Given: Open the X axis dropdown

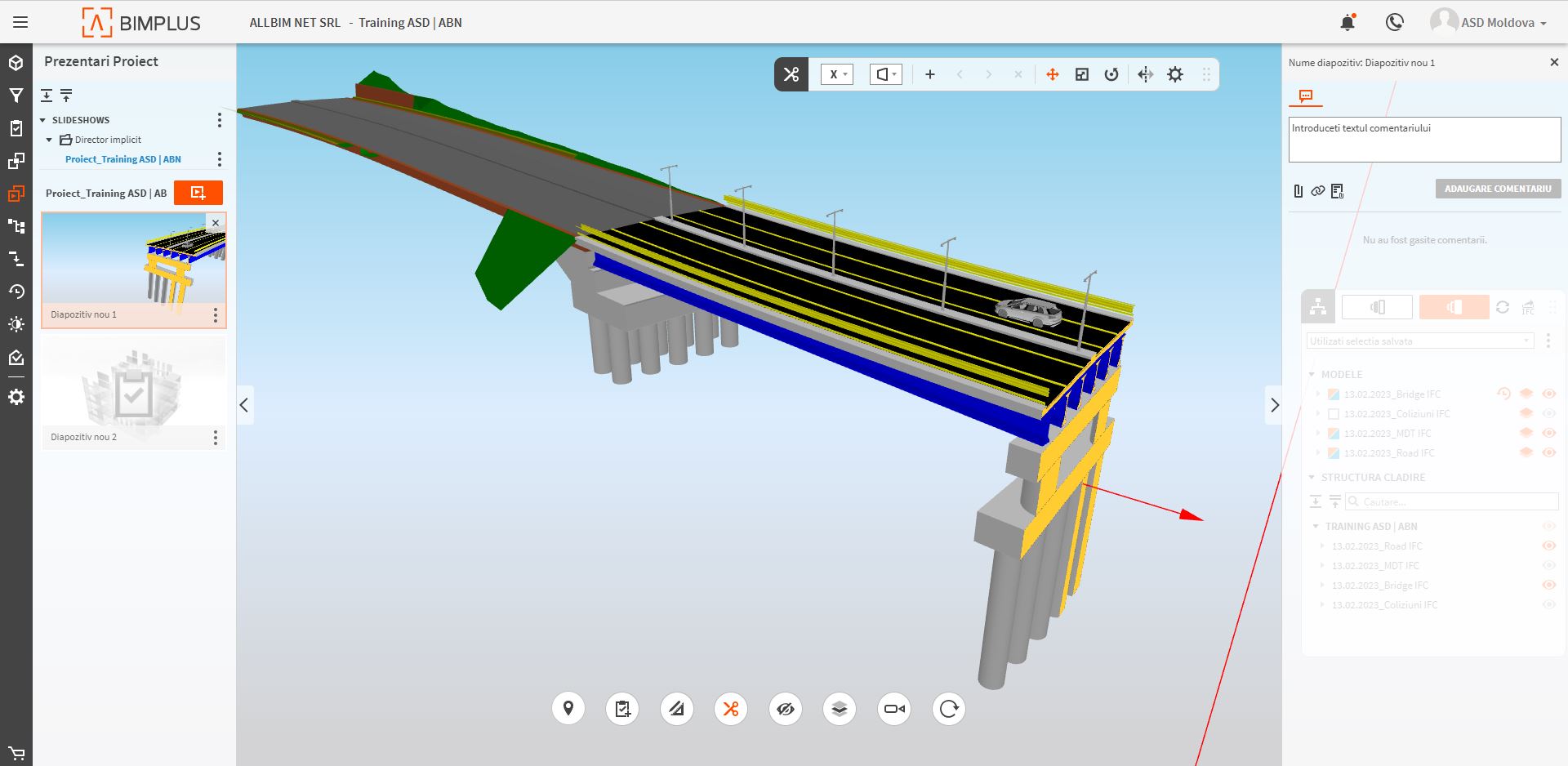Looking at the screenshot, I should click(837, 74).
